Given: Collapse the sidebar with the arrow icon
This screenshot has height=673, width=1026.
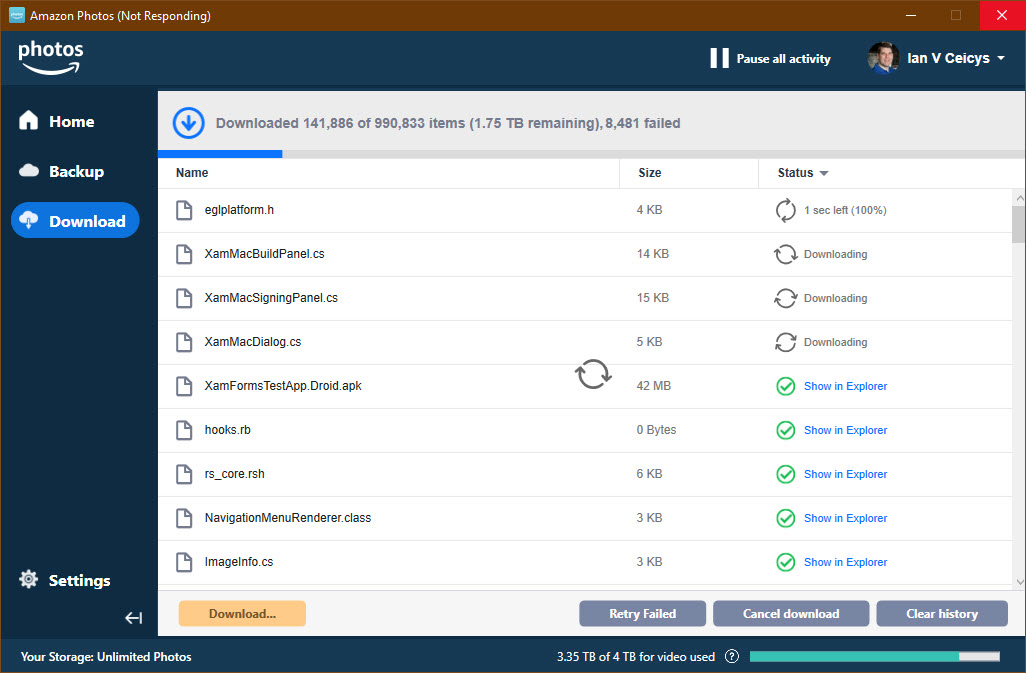Looking at the screenshot, I should (x=134, y=618).
